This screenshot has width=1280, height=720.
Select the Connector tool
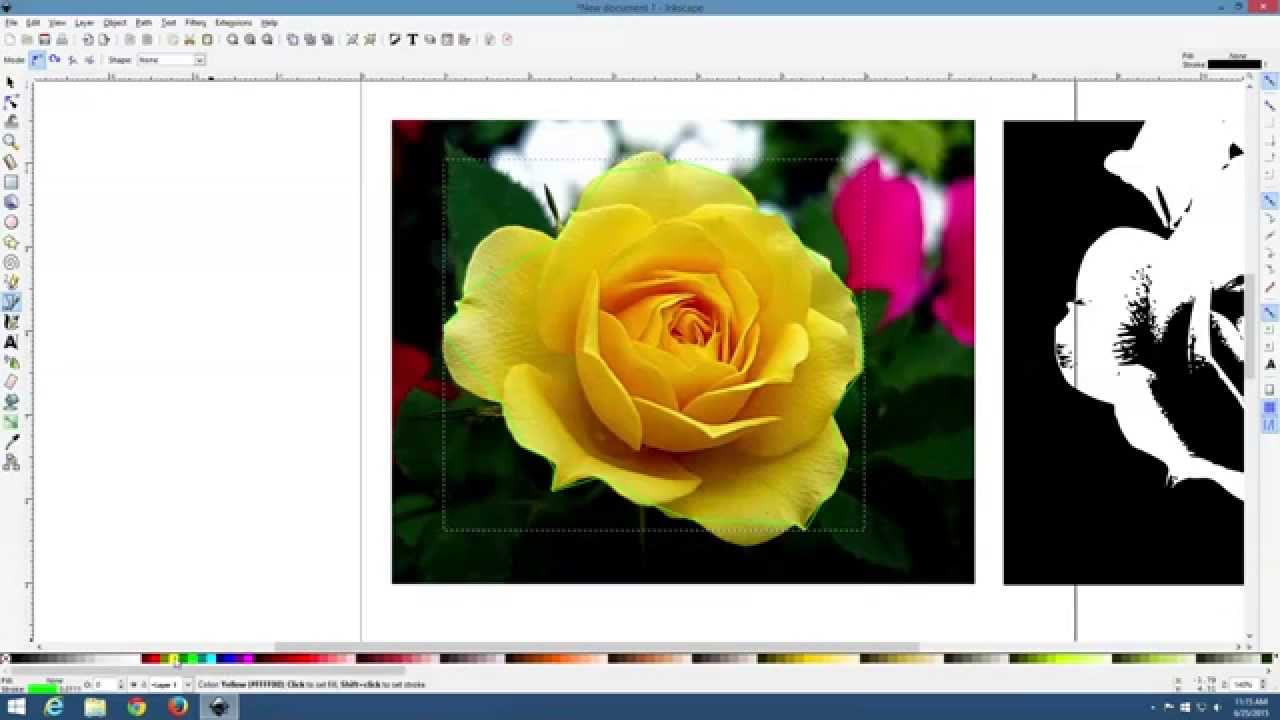pos(11,462)
